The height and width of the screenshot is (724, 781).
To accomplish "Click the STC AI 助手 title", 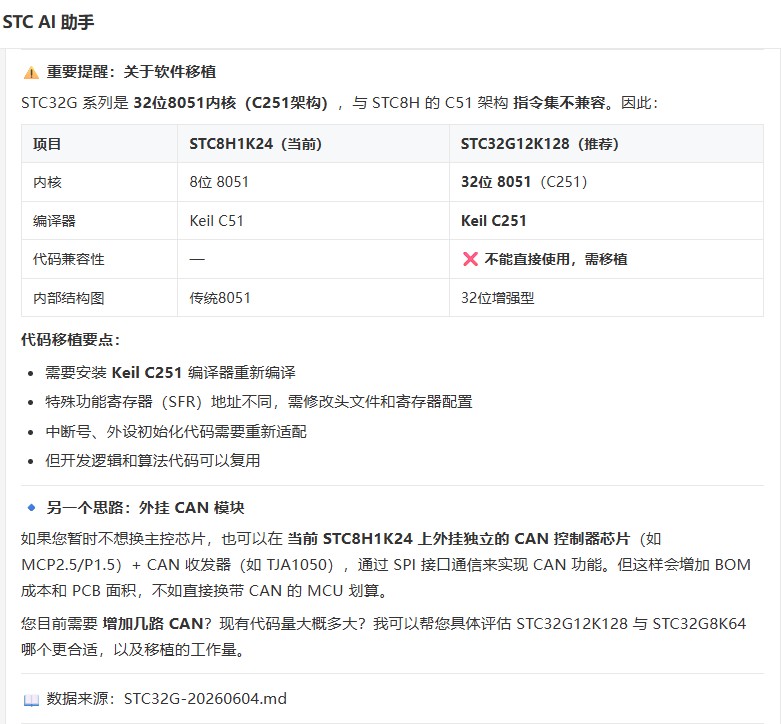I will (48, 22).
